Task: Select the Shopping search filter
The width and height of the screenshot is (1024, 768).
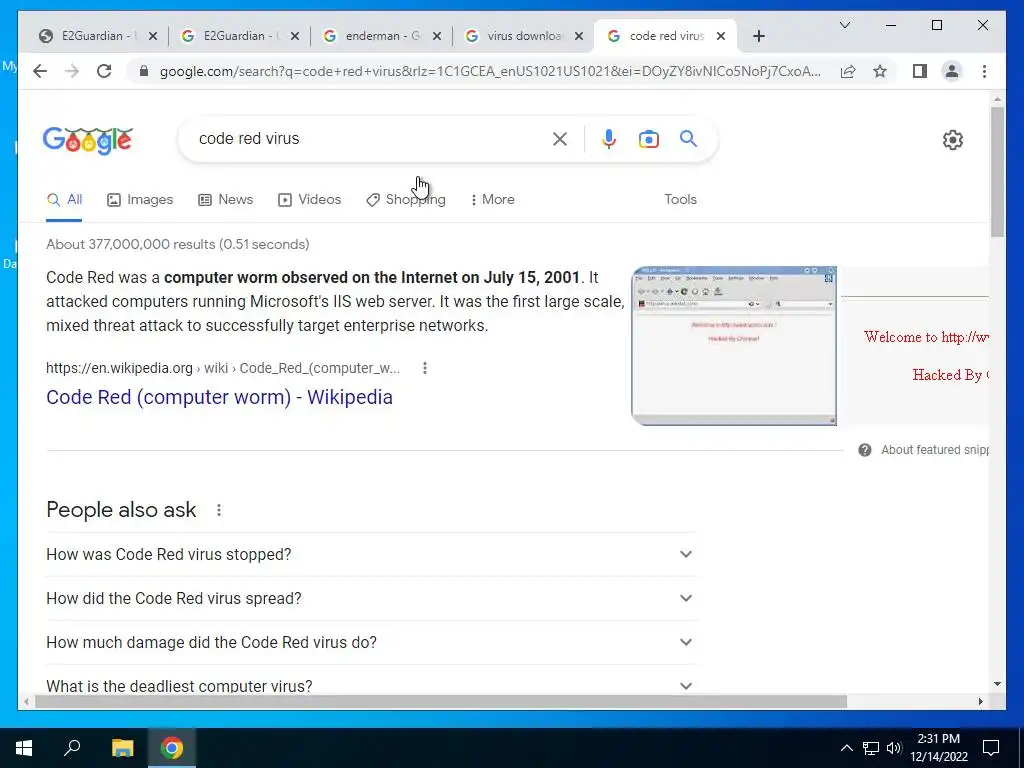Action: (x=406, y=199)
